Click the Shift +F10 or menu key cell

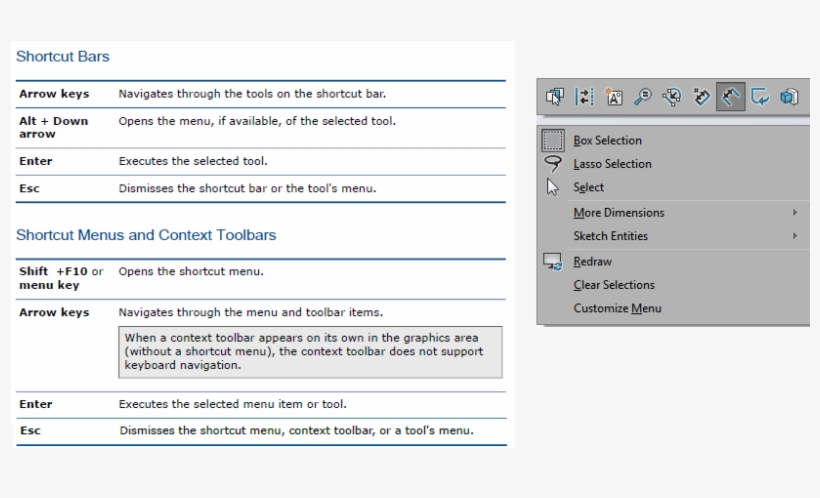tap(61, 278)
